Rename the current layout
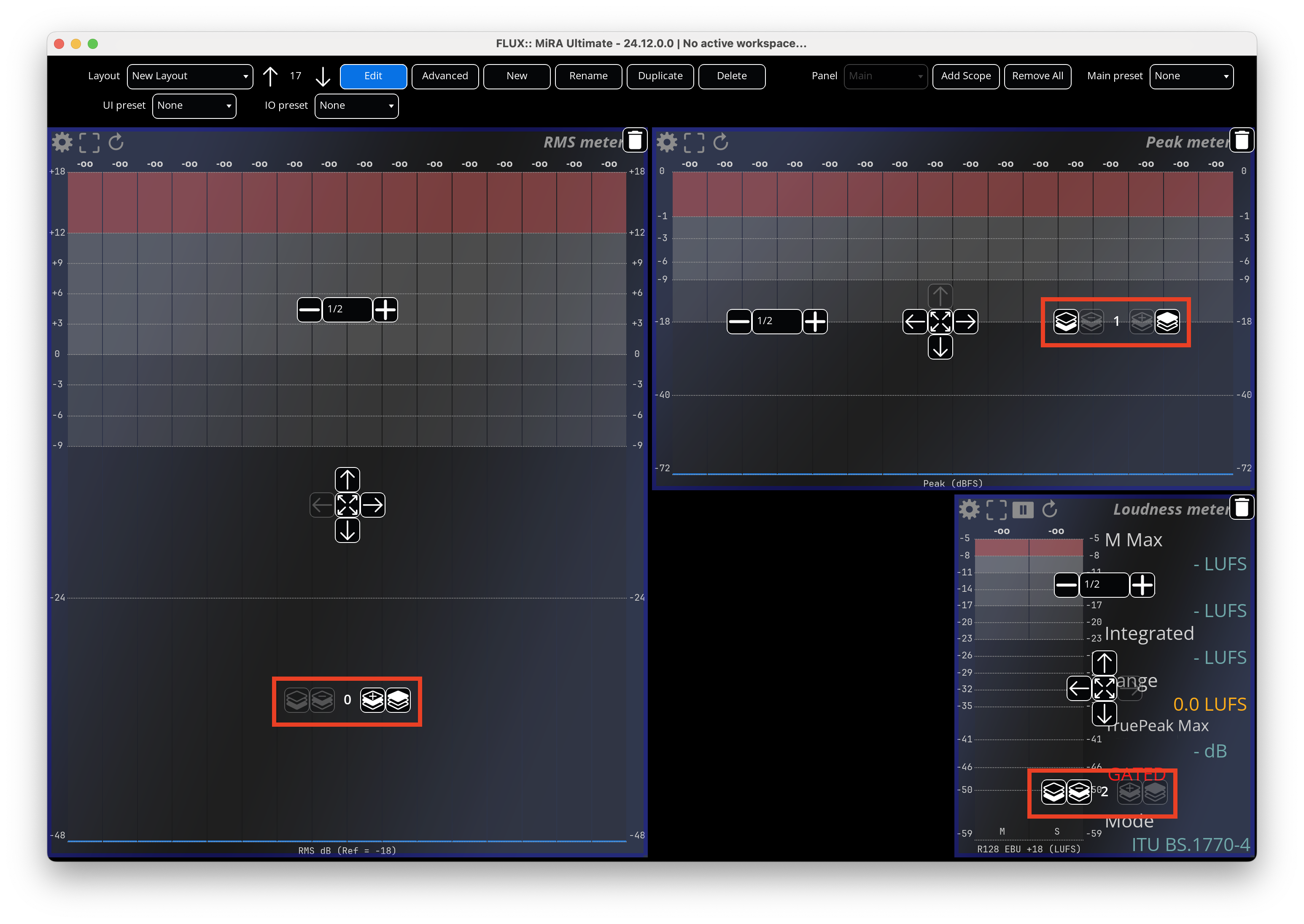This screenshot has width=1304, height=924. click(589, 76)
